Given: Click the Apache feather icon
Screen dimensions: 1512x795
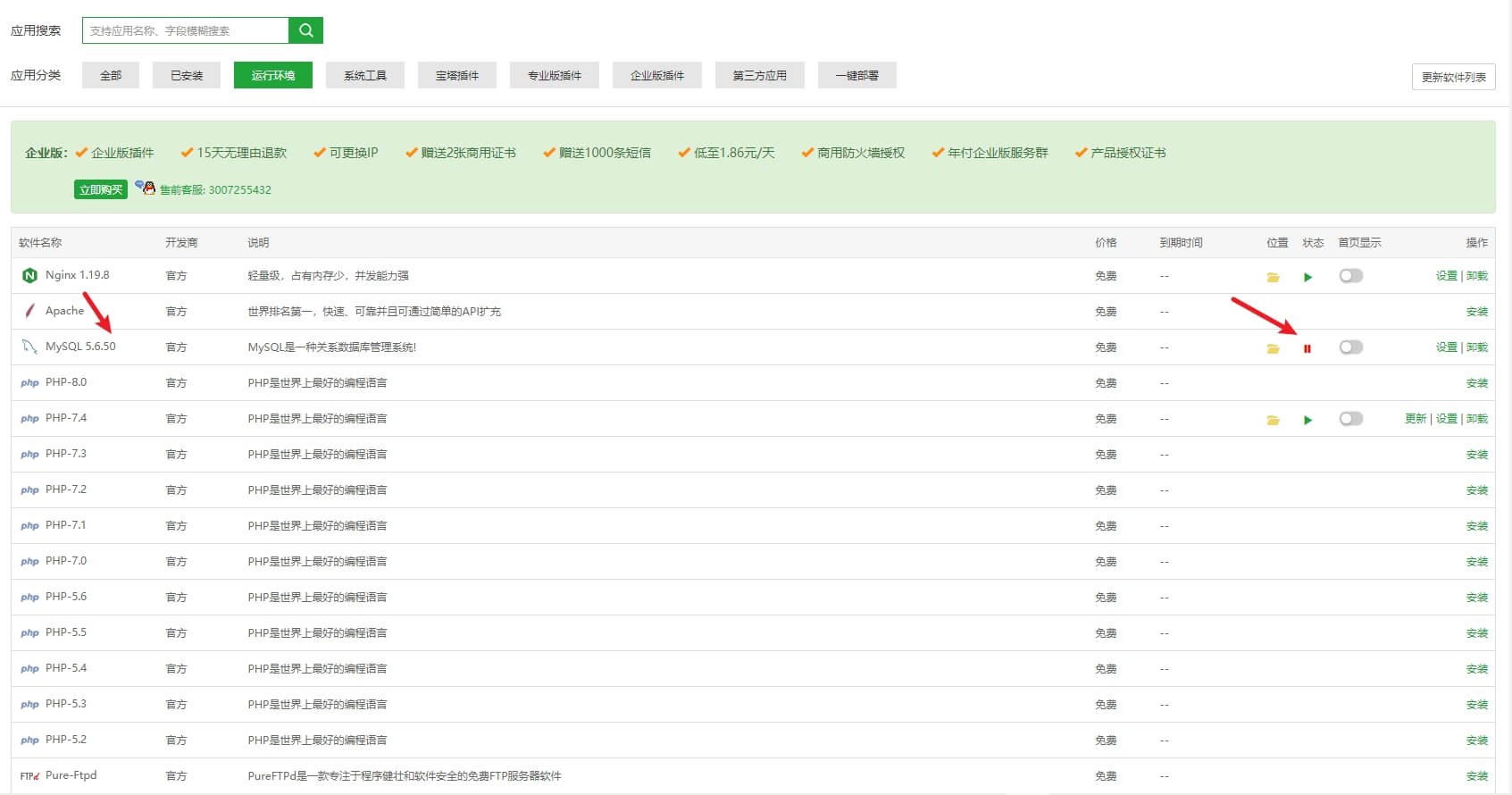Looking at the screenshot, I should [x=29, y=311].
